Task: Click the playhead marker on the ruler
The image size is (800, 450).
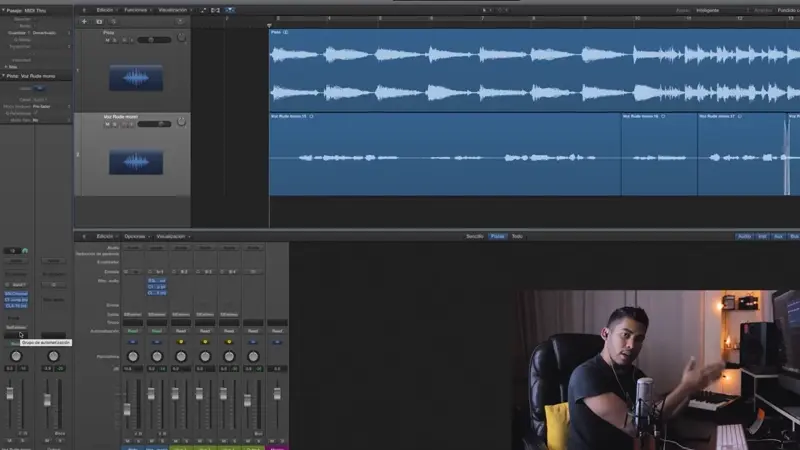Action: [269, 25]
